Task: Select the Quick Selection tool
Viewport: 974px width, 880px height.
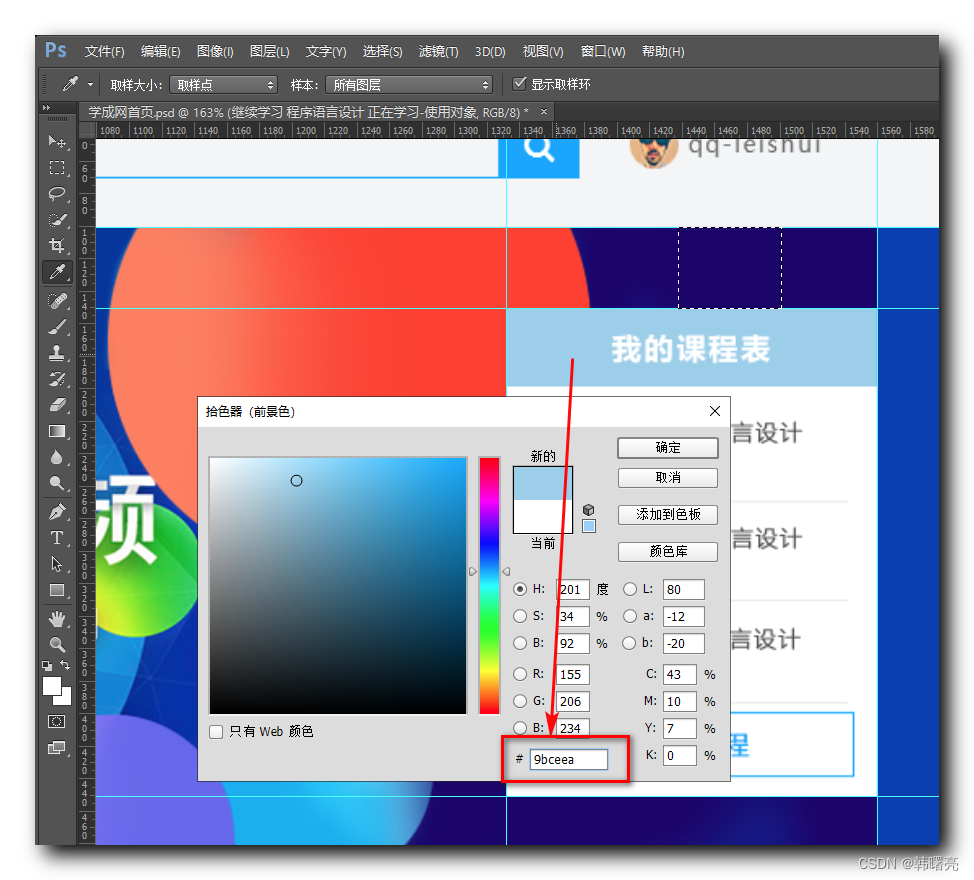Action: (57, 220)
